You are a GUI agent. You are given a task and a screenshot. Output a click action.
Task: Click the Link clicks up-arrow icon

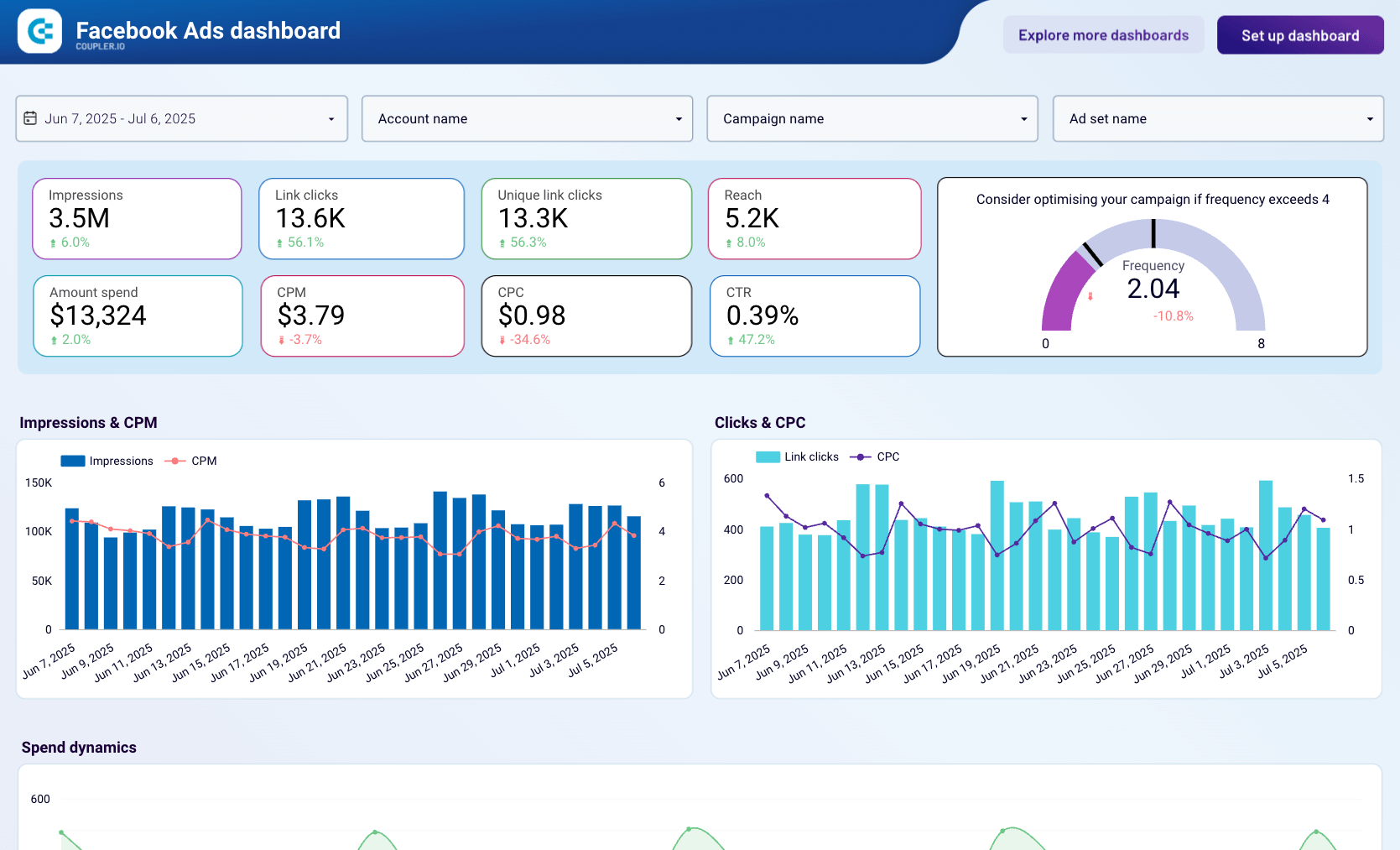click(x=279, y=243)
